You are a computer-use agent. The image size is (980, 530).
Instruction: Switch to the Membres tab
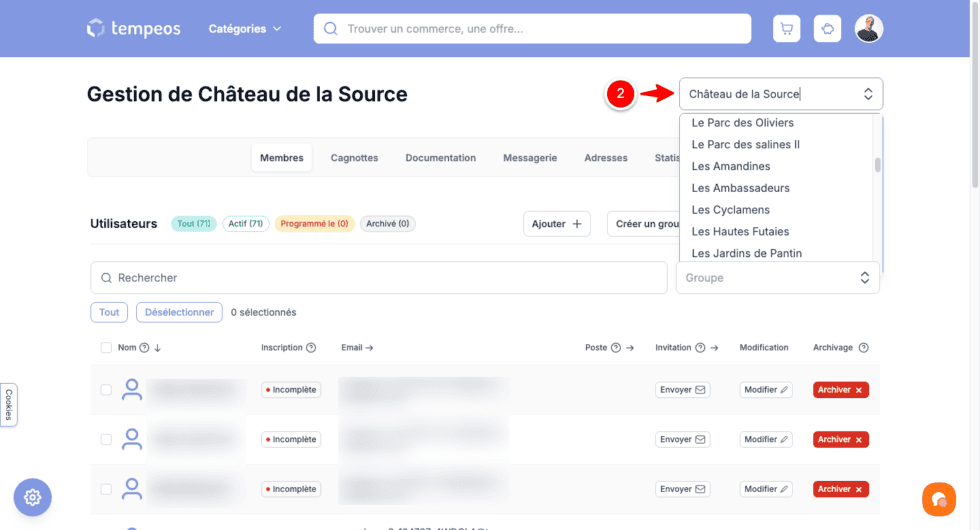[282, 158]
